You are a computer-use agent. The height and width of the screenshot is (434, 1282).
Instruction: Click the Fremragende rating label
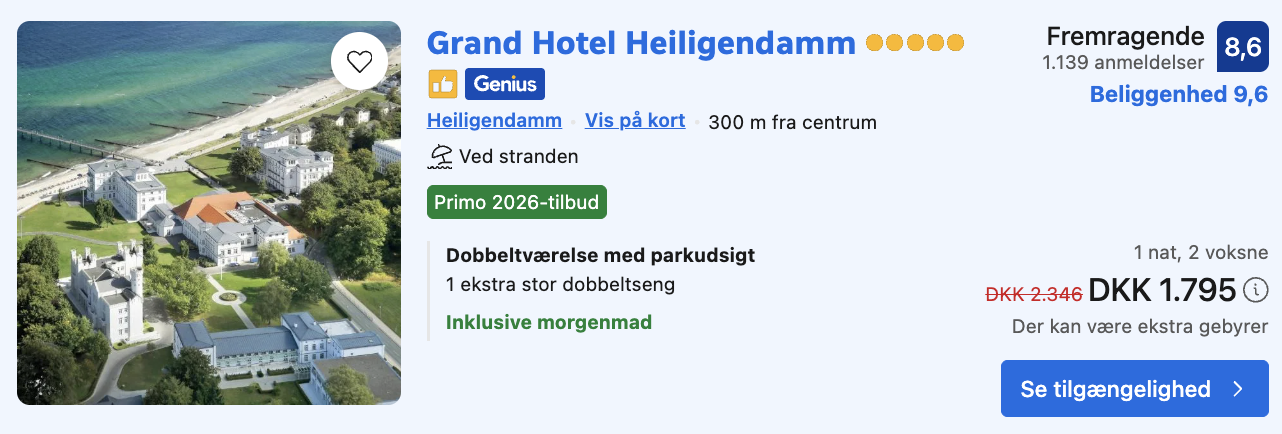1125,37
